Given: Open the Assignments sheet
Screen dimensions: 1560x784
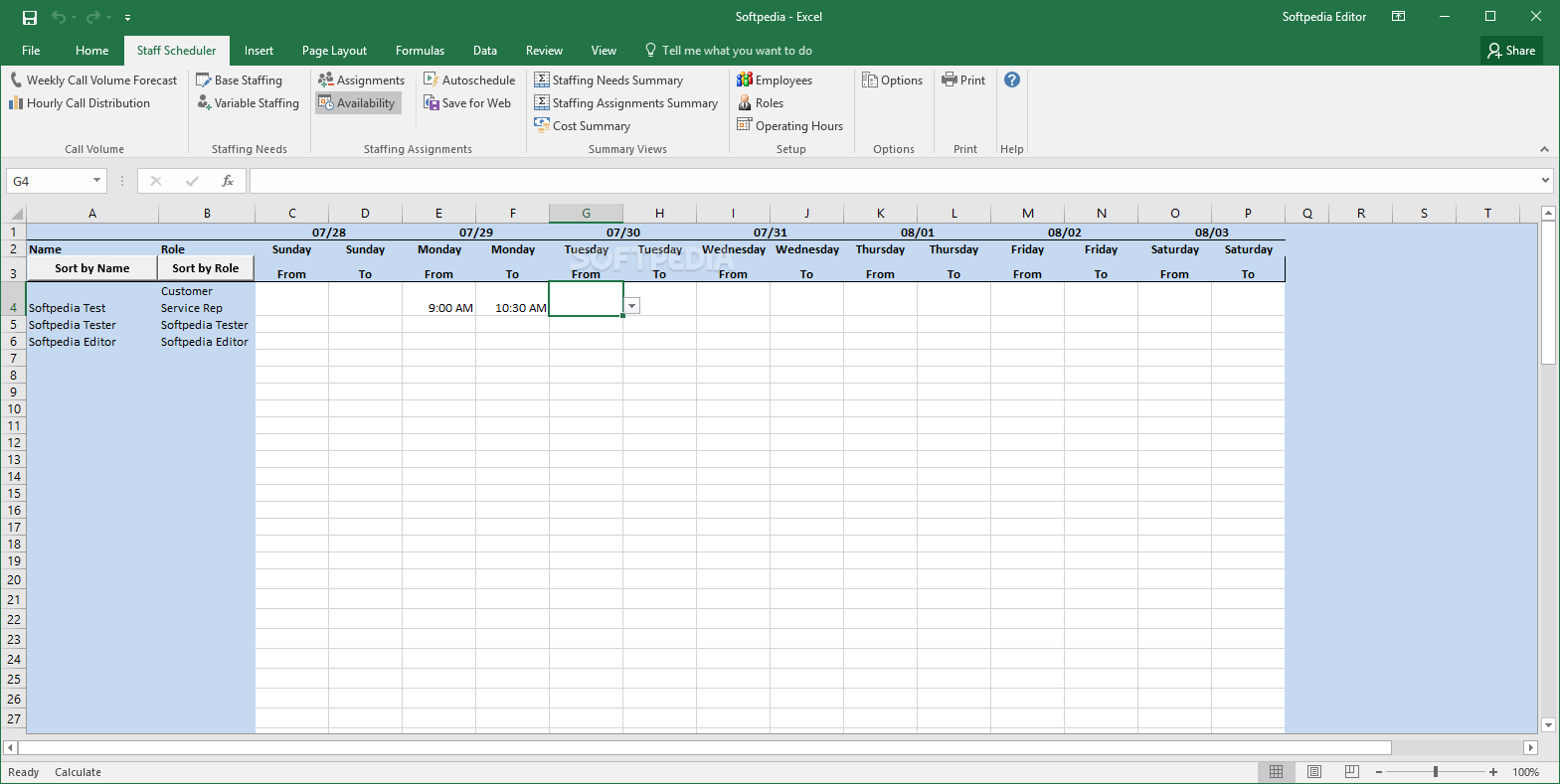Looking at the screenshot, I should coord(361,80).
